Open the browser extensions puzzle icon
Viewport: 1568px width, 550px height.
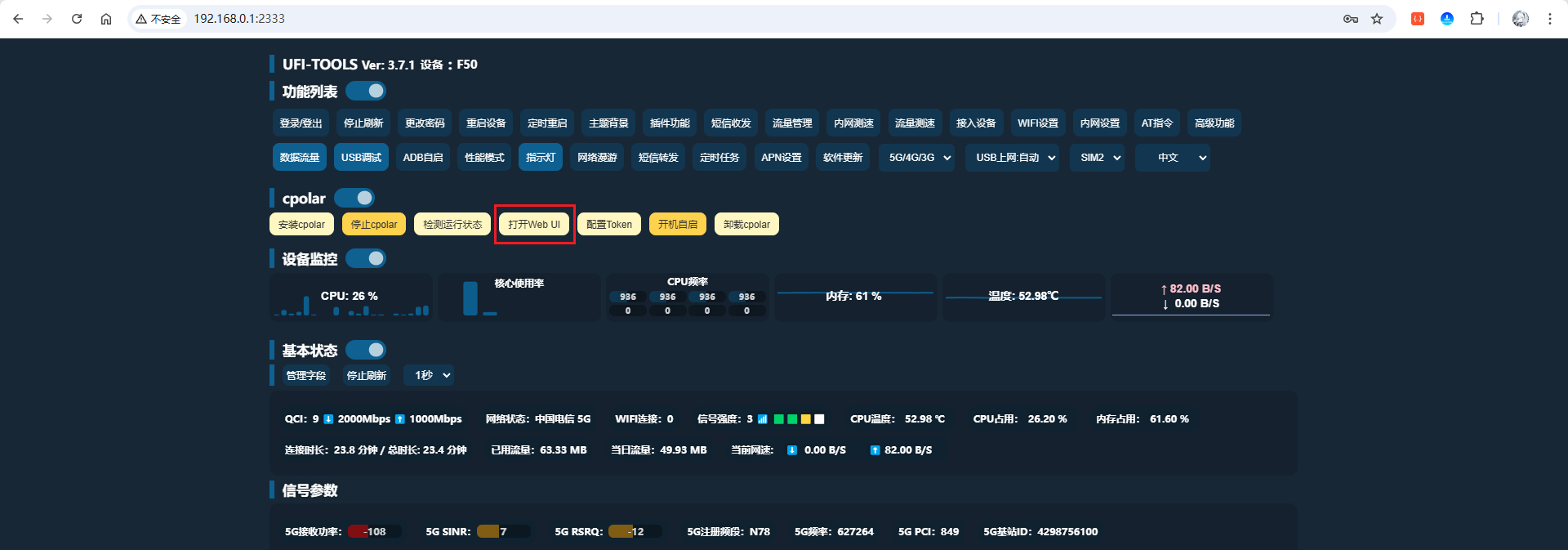click(1477, 19)
